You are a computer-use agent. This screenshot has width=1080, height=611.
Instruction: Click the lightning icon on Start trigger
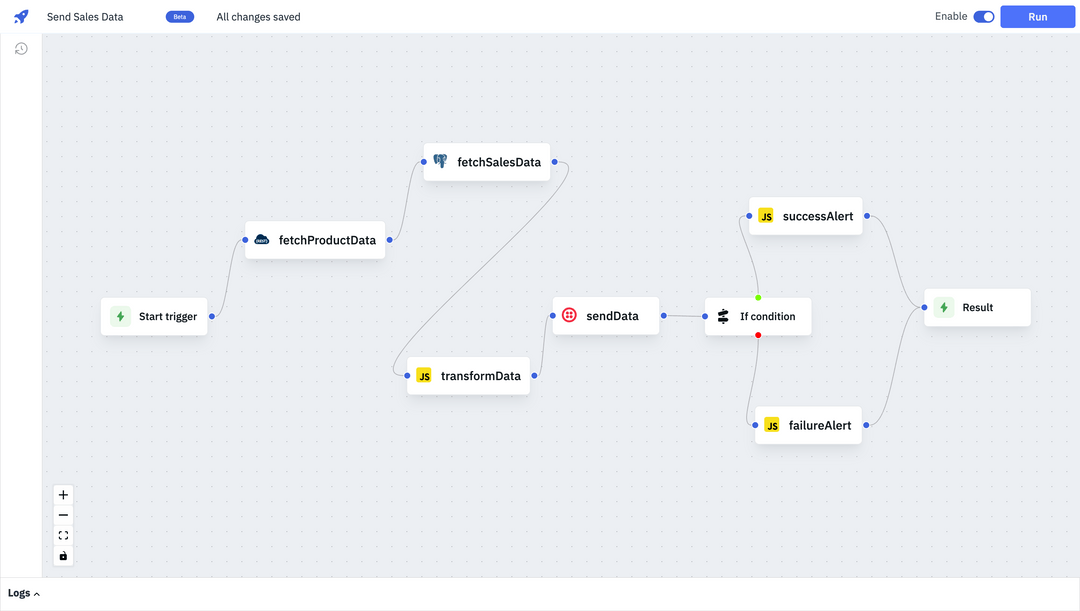[x=119, y=316]
